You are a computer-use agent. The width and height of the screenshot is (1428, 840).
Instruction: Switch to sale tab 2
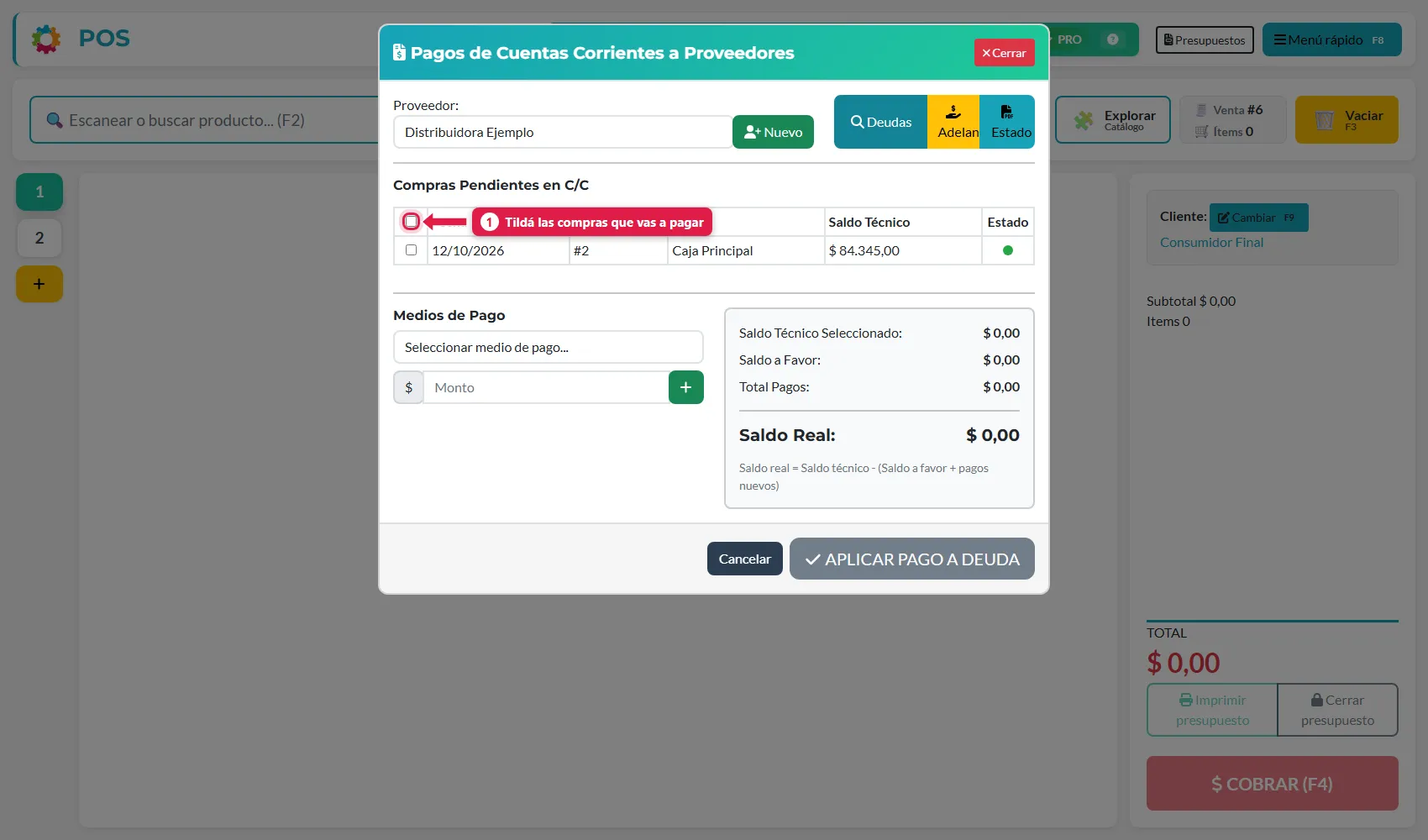pyautogui.click(x=39, y=238)
